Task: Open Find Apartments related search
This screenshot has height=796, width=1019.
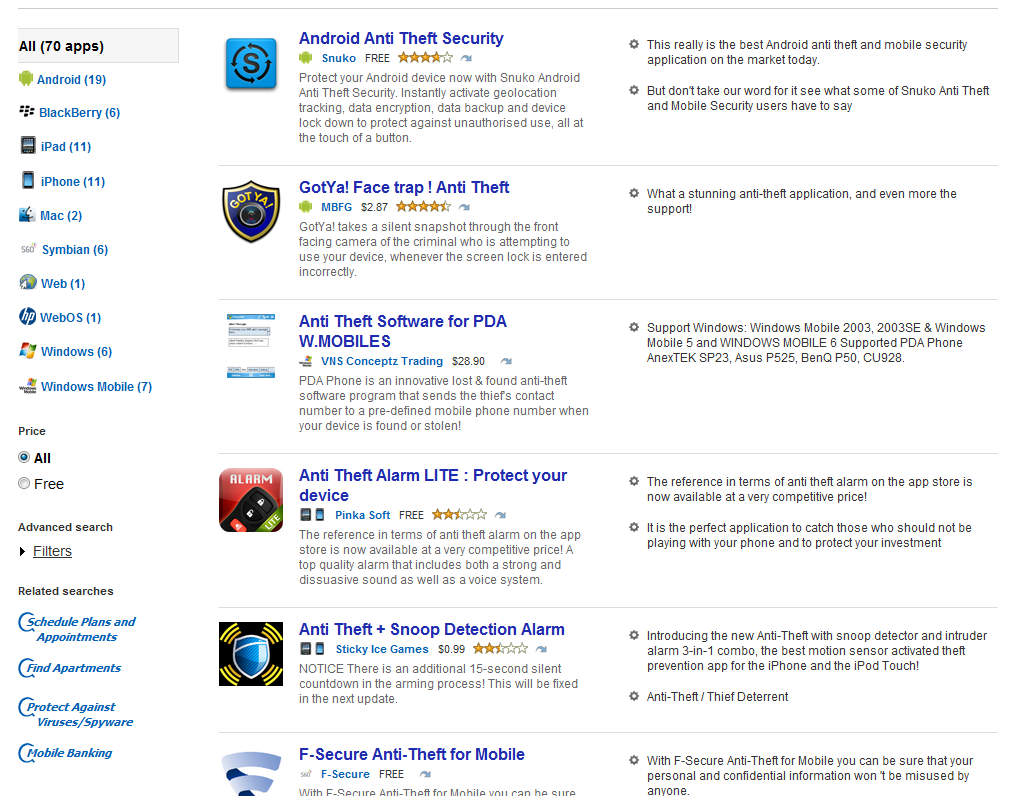Action: pos(70,668)
